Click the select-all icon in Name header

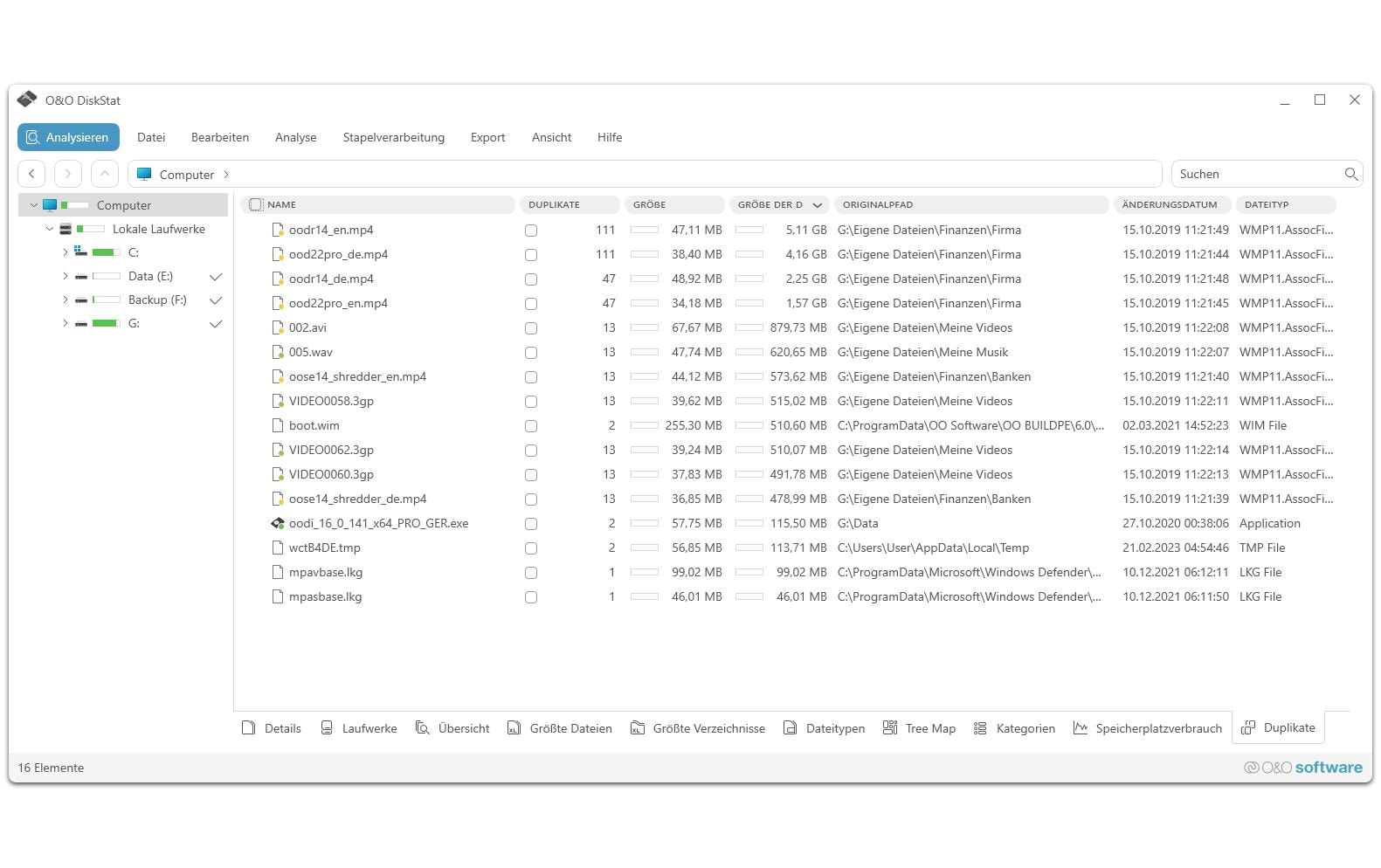click(256, 204)
